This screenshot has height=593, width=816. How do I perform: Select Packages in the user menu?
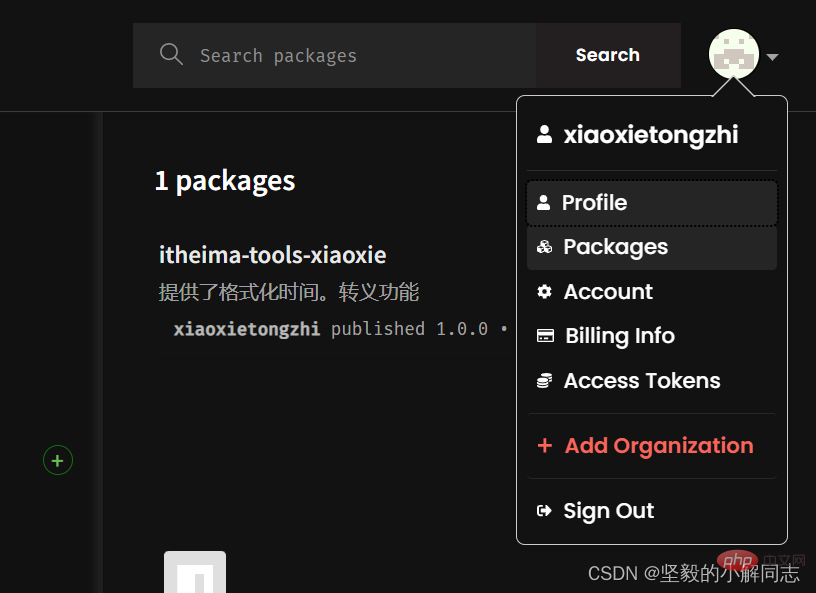615,247
